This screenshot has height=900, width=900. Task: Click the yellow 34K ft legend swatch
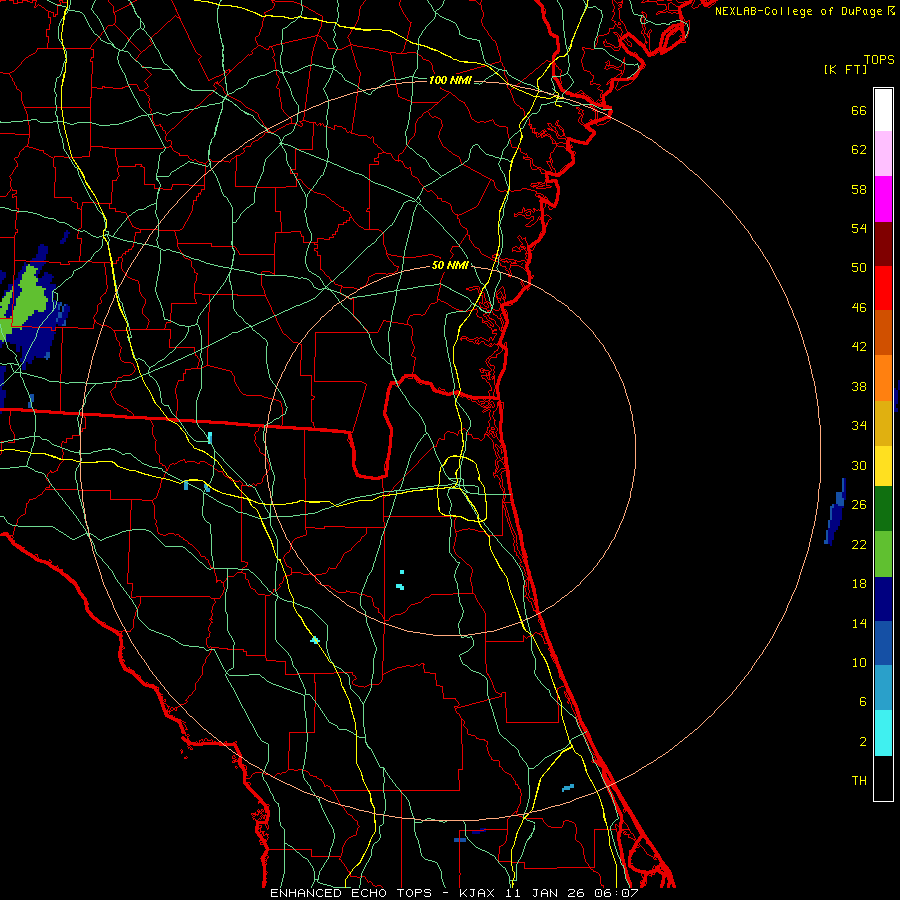pyautogui.click(x=883, y=466)
